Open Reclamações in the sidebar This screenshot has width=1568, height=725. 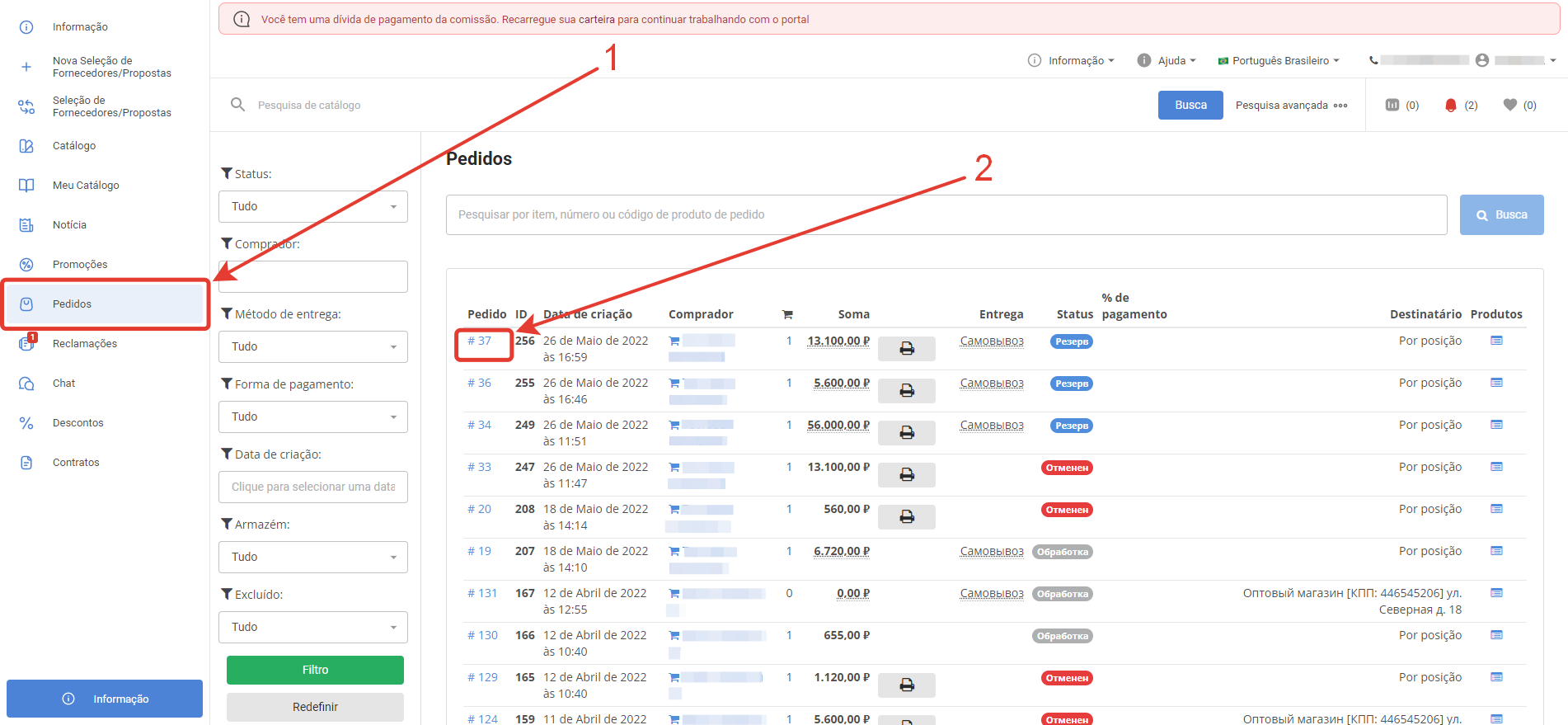85,343
